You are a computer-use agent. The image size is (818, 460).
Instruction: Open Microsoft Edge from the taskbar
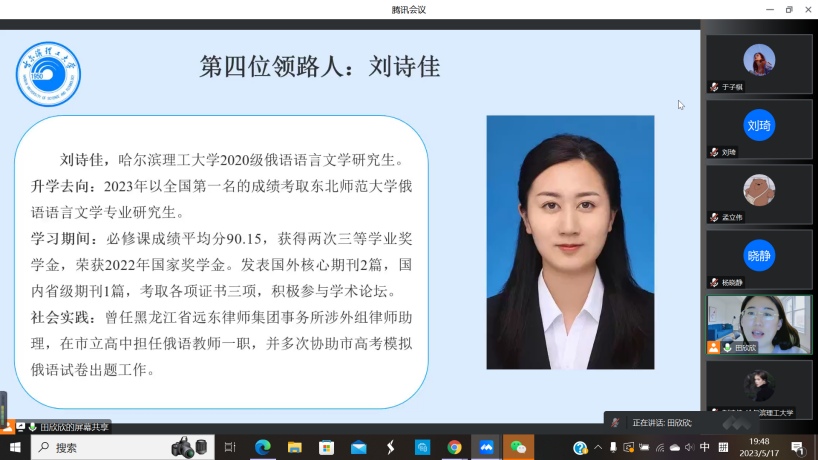[x=263, y=447]
